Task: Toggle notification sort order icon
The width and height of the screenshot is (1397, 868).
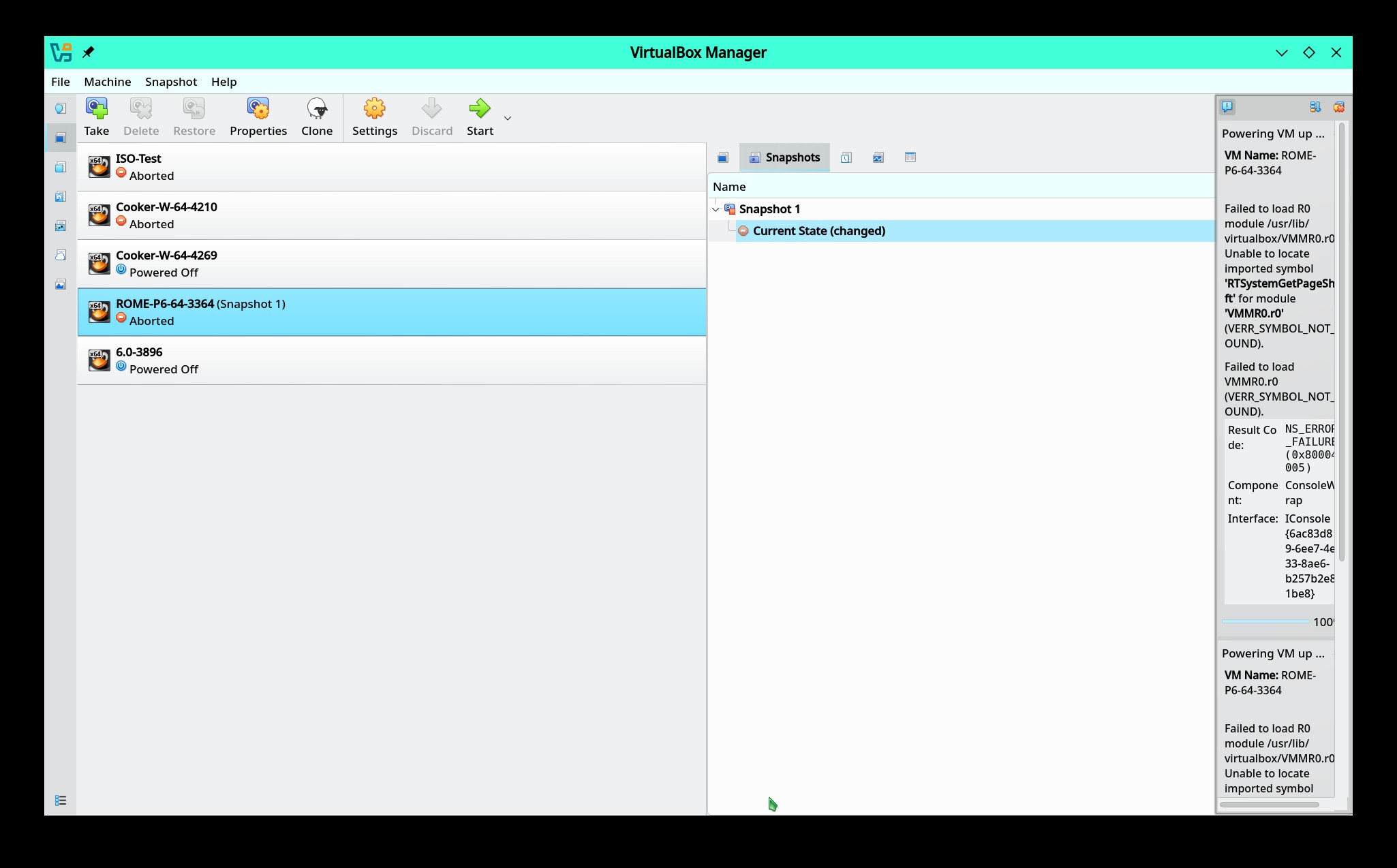Action: pos(1315,107)
